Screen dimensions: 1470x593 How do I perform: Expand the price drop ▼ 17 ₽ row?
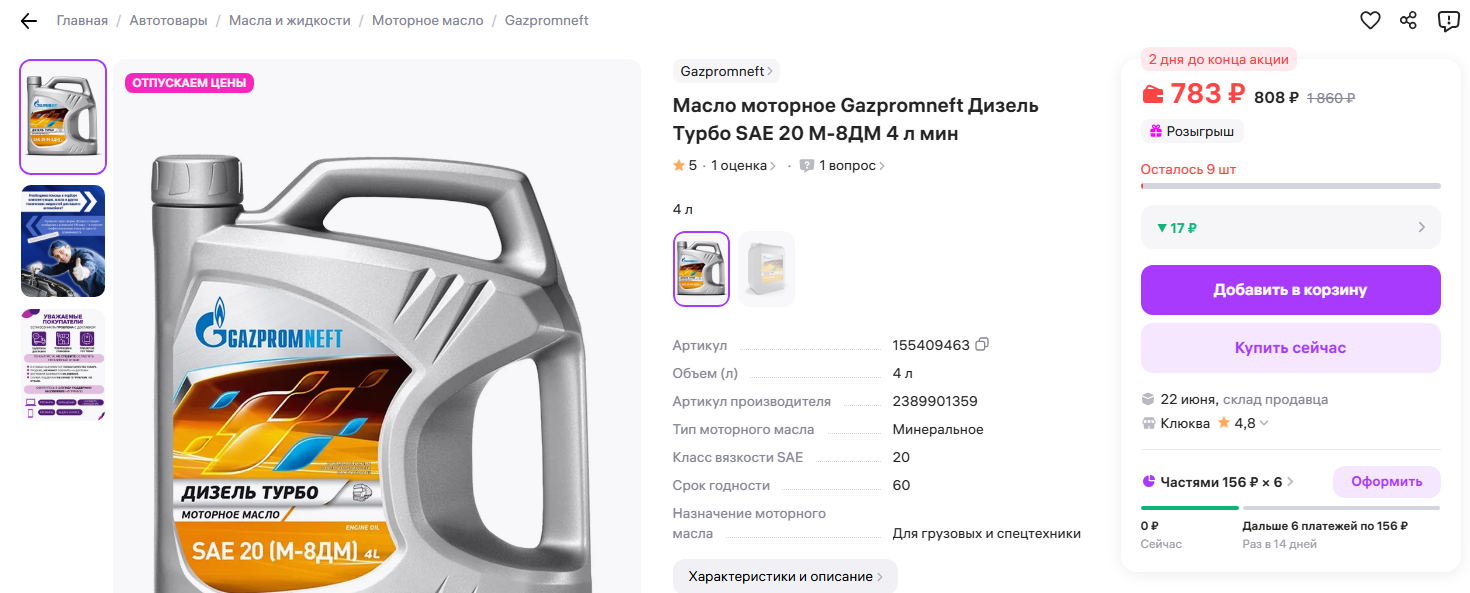pyautogui.click(x=1291, y=227)
